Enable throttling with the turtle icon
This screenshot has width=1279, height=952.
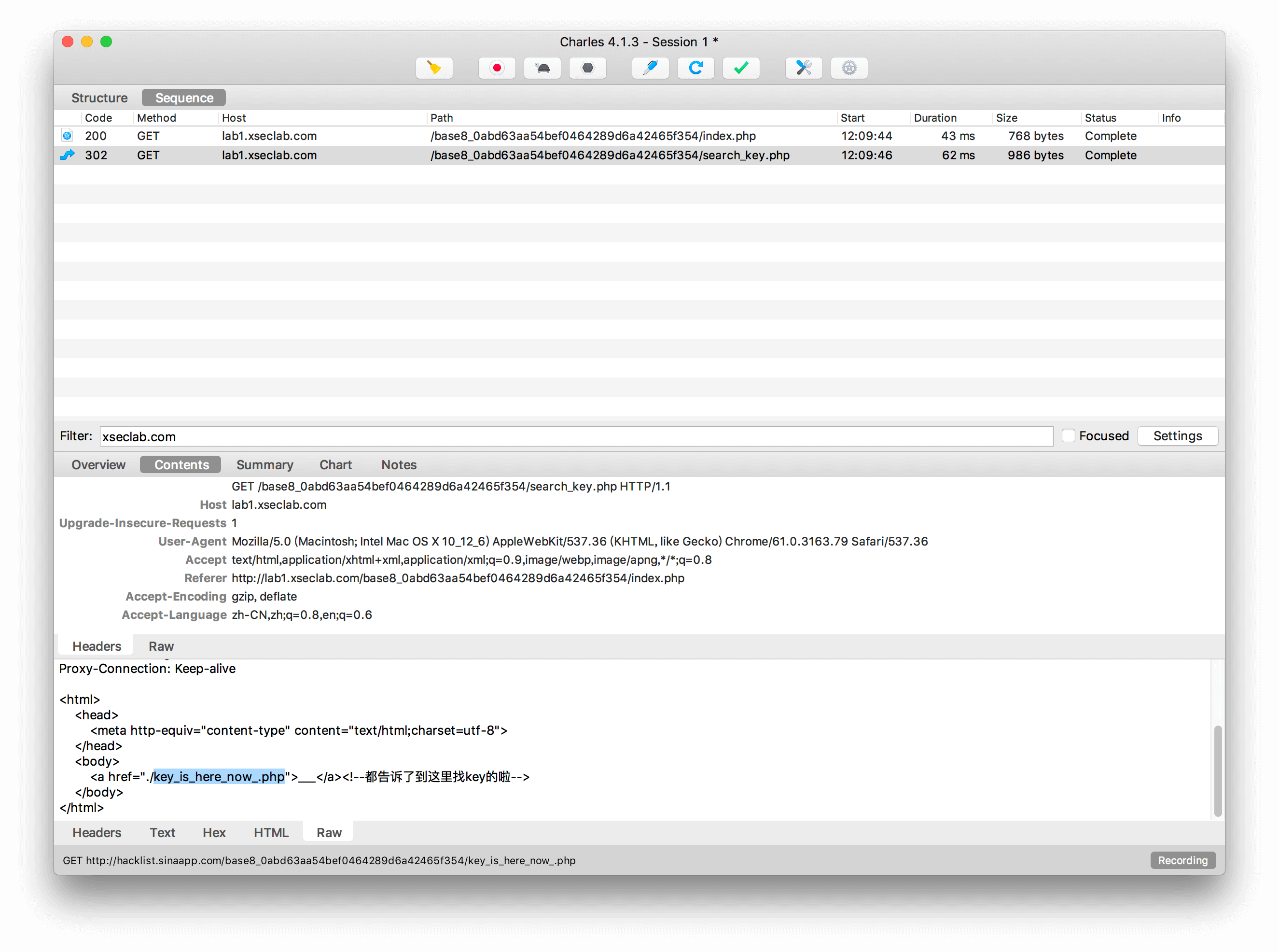(542, 68)
